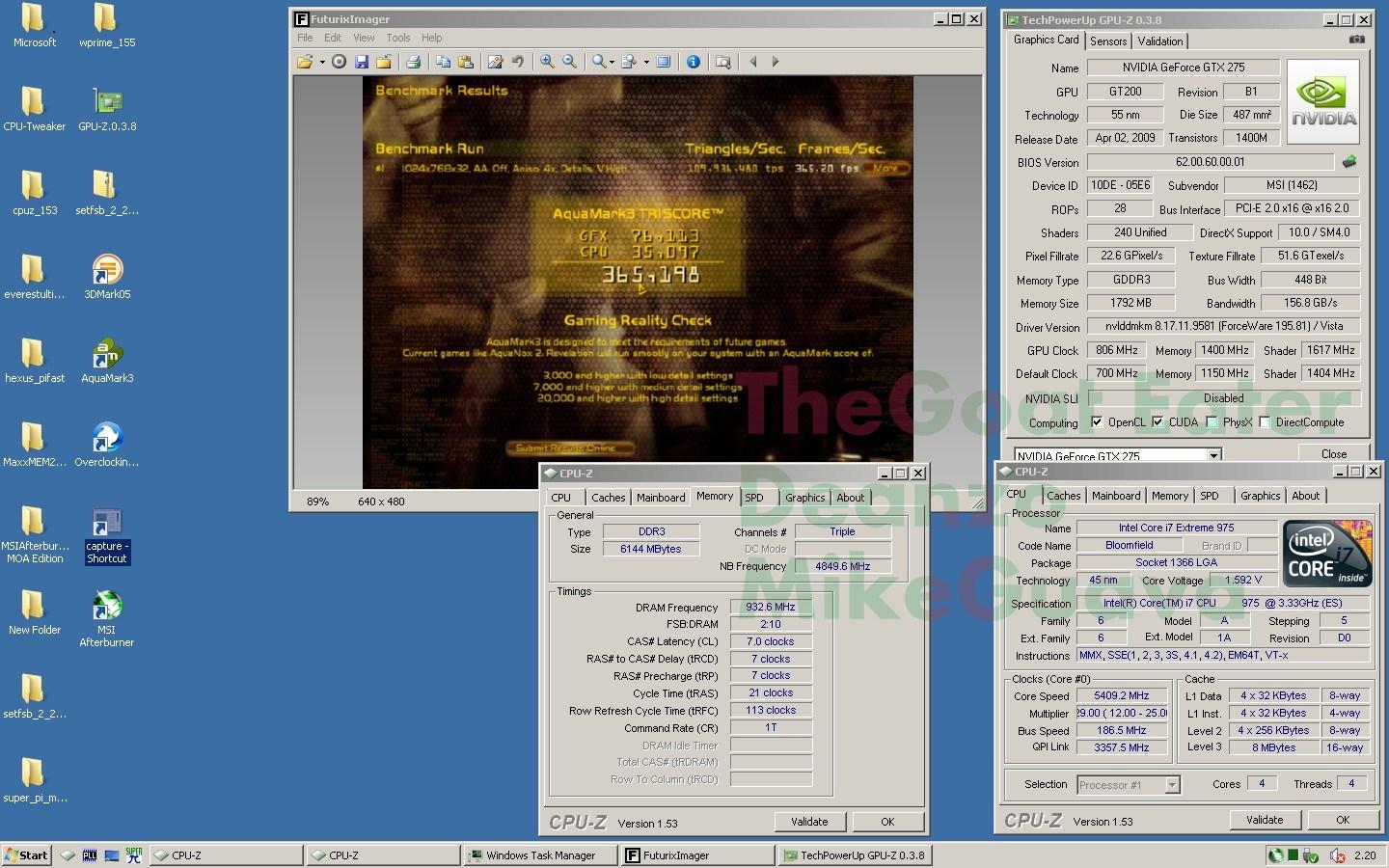
Task: Open the selection tool dropdown arrow in FuturixImager
Action: [x=645, y=62]
